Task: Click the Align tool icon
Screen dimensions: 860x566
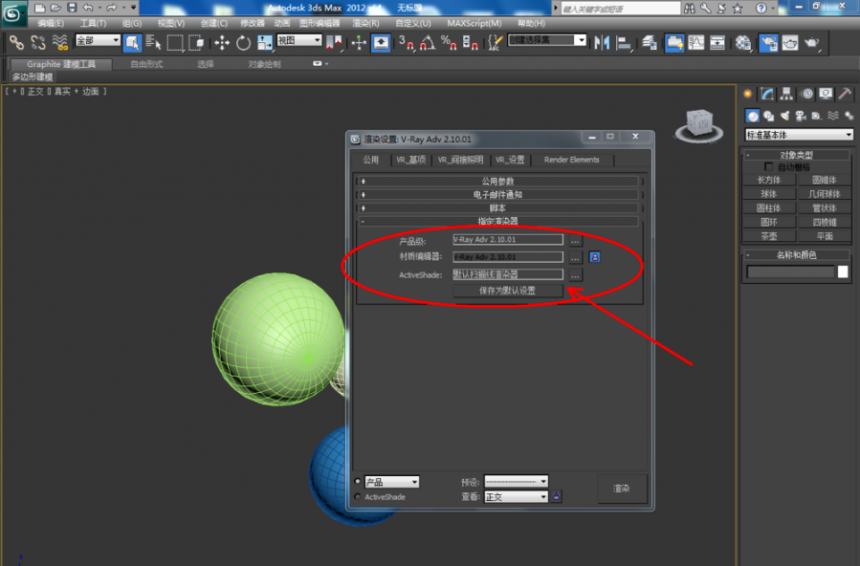Action: (624, 42)
